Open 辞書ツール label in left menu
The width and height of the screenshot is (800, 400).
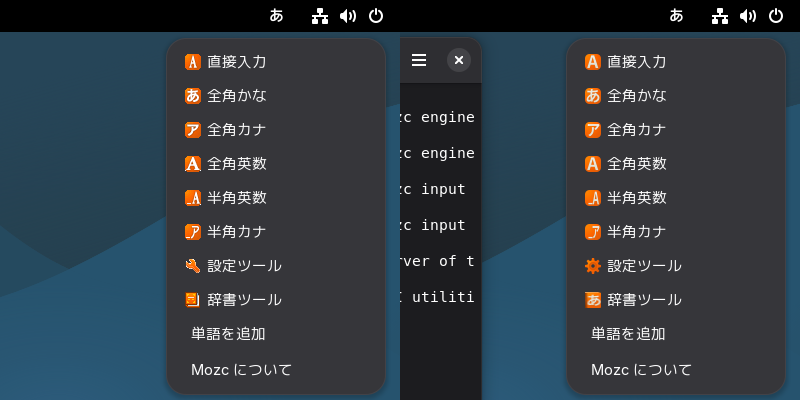click(x=244, y=299)
